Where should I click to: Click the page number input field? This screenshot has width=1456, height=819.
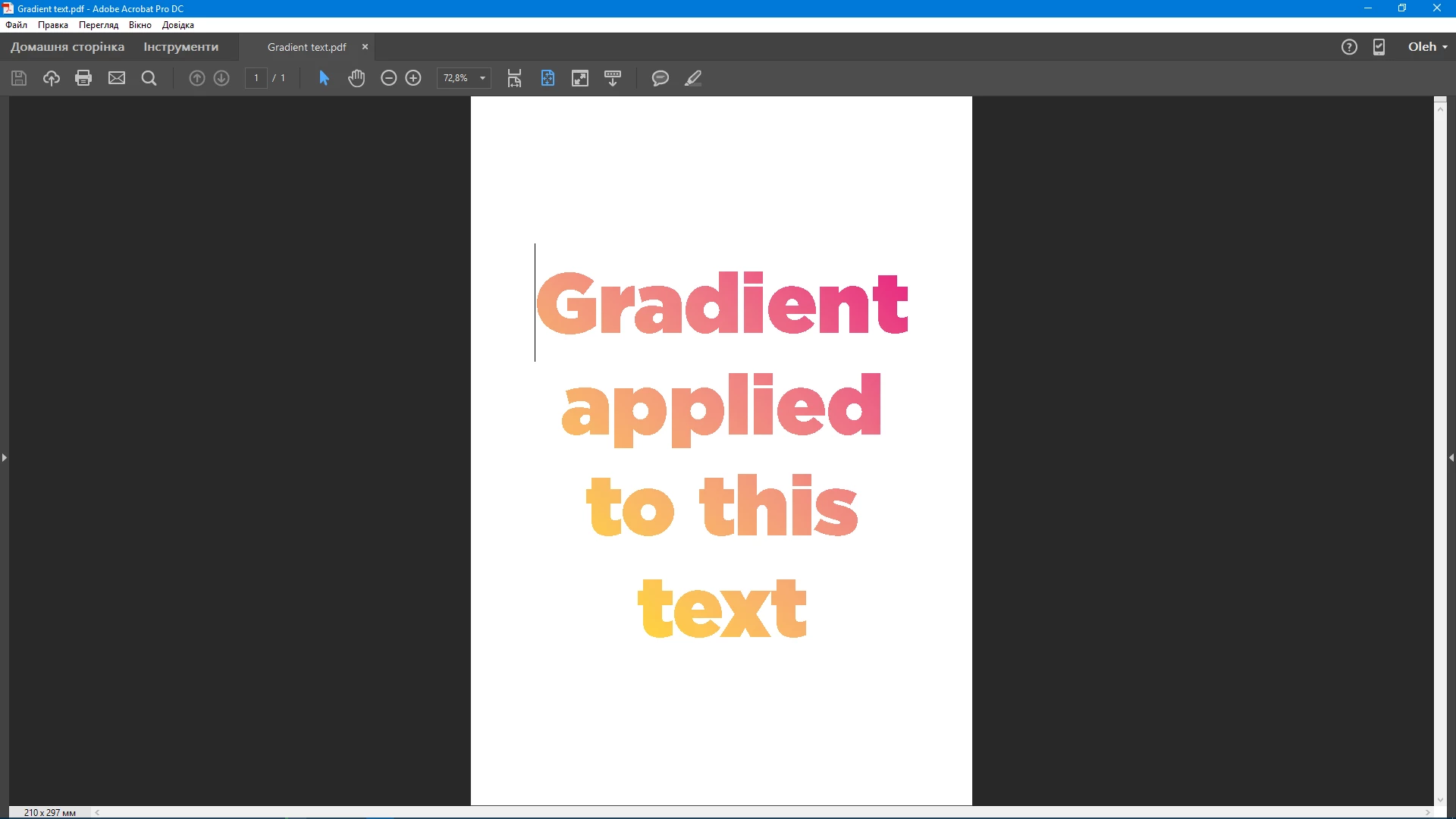point(256,78)
